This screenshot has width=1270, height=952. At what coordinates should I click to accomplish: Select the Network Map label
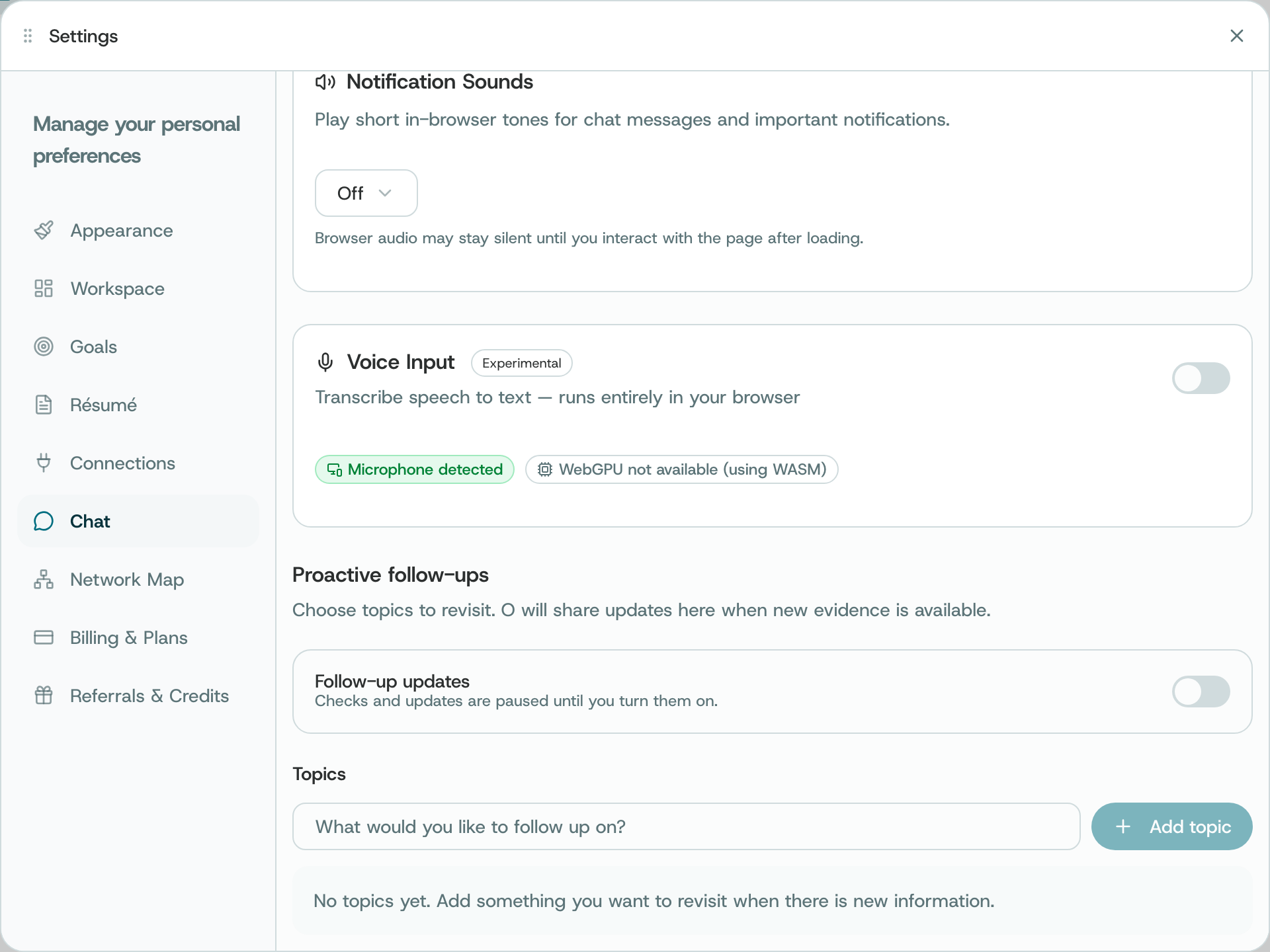127,579
